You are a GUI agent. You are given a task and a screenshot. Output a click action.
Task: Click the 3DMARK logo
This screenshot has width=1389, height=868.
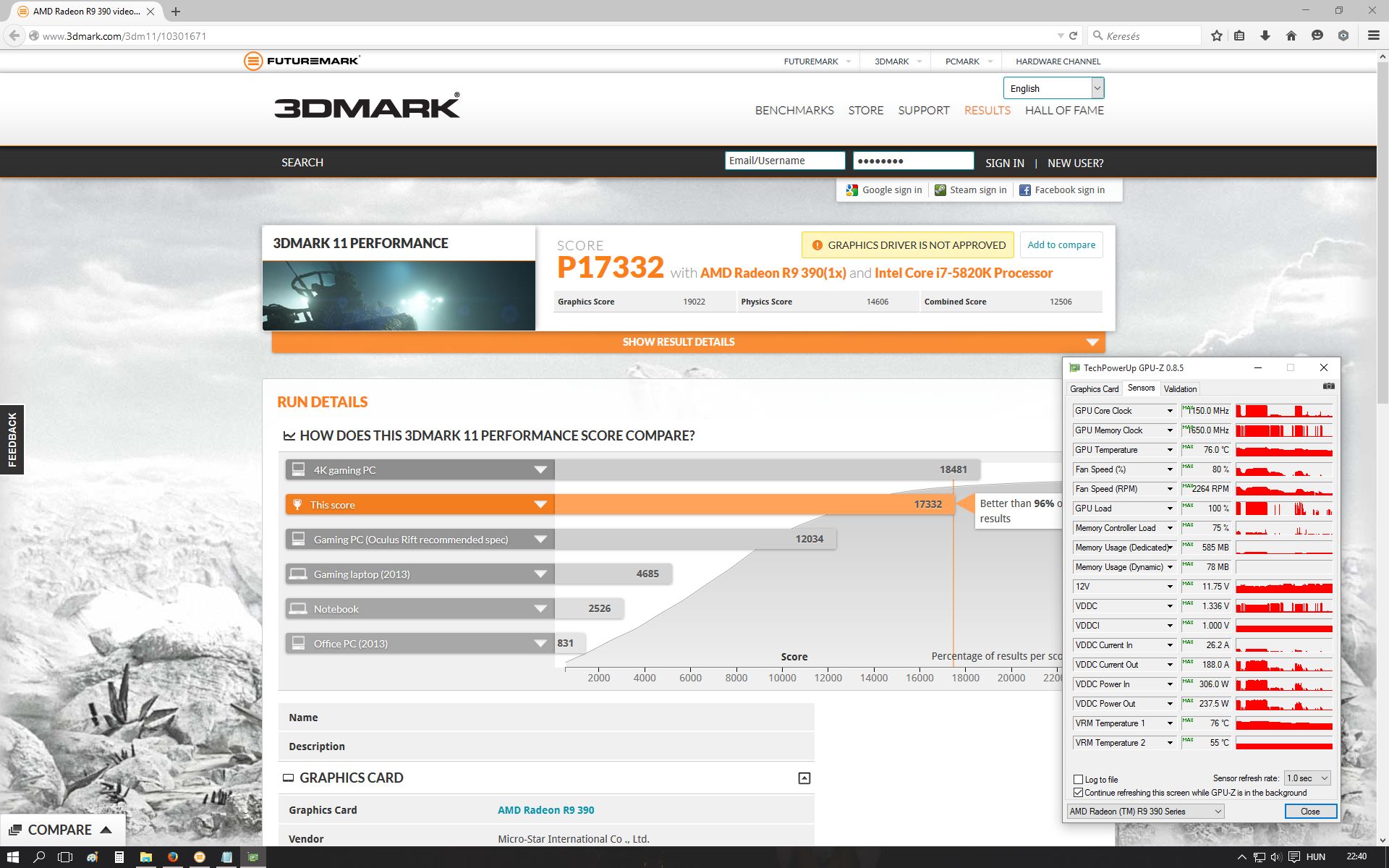[x=367, y=106]
